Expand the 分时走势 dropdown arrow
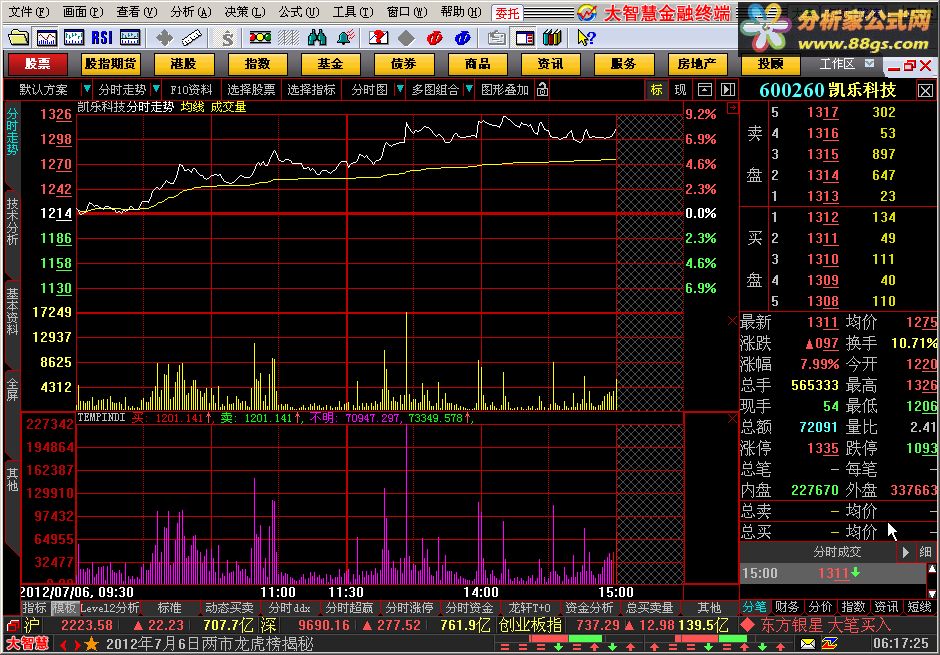The height and width of the screenshot is (655, 940). (x=156, y=89)
